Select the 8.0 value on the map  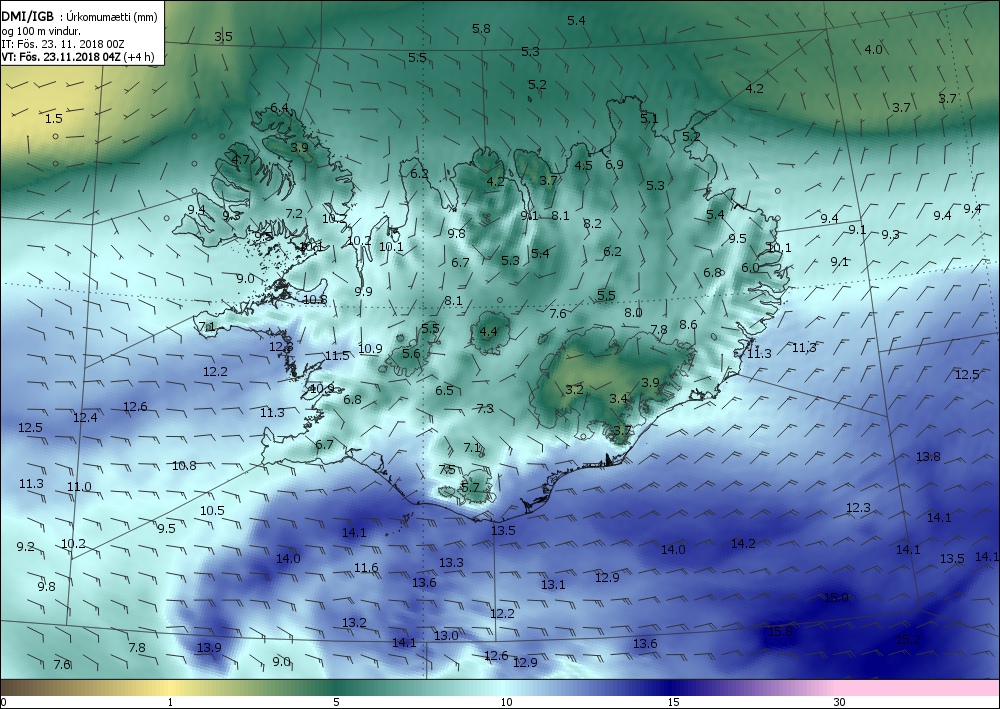point(633,312)
